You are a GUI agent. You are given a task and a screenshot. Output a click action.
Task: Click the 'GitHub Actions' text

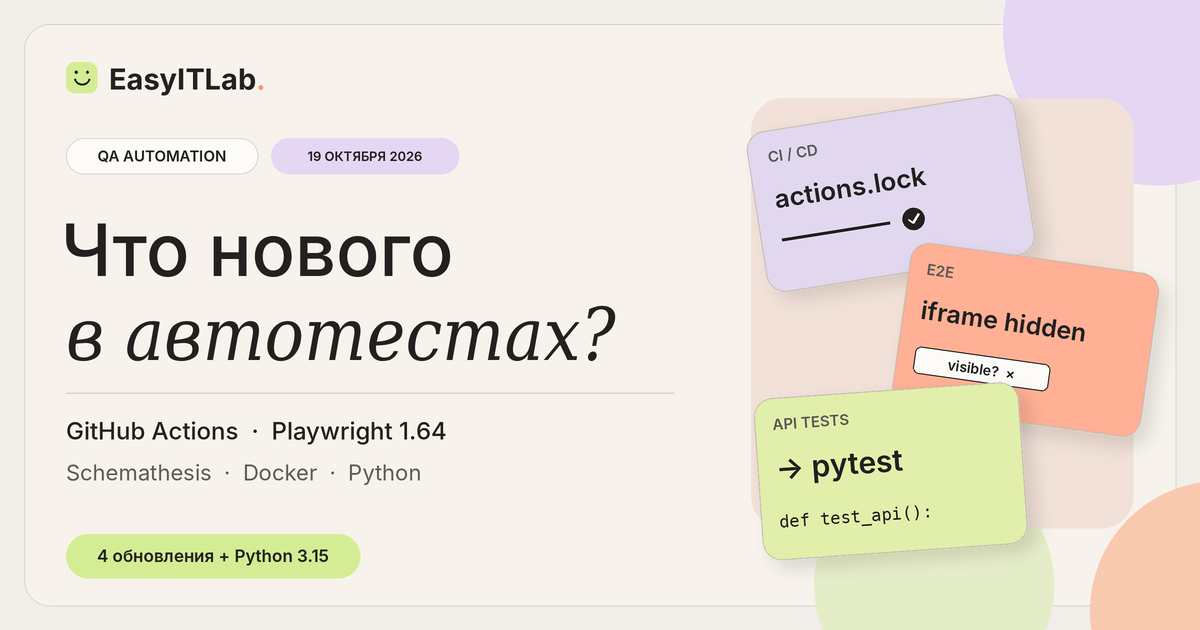click(x=152, y=432)
